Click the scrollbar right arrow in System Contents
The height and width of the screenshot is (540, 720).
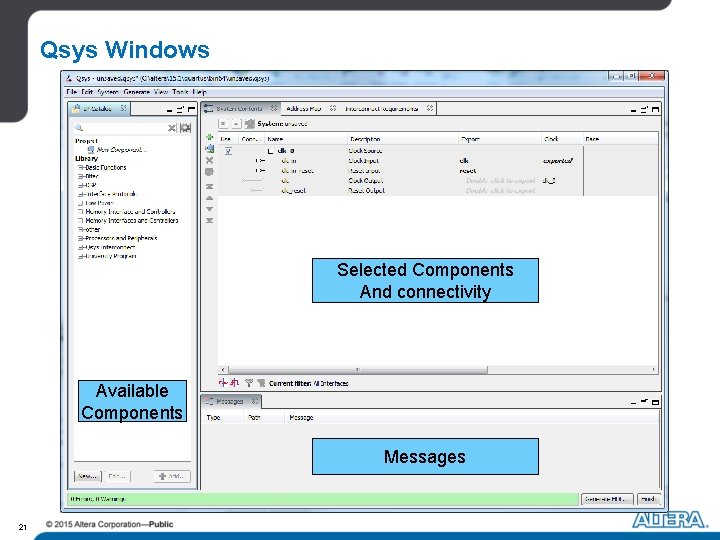pyautogui.click(x=653, y=370)
